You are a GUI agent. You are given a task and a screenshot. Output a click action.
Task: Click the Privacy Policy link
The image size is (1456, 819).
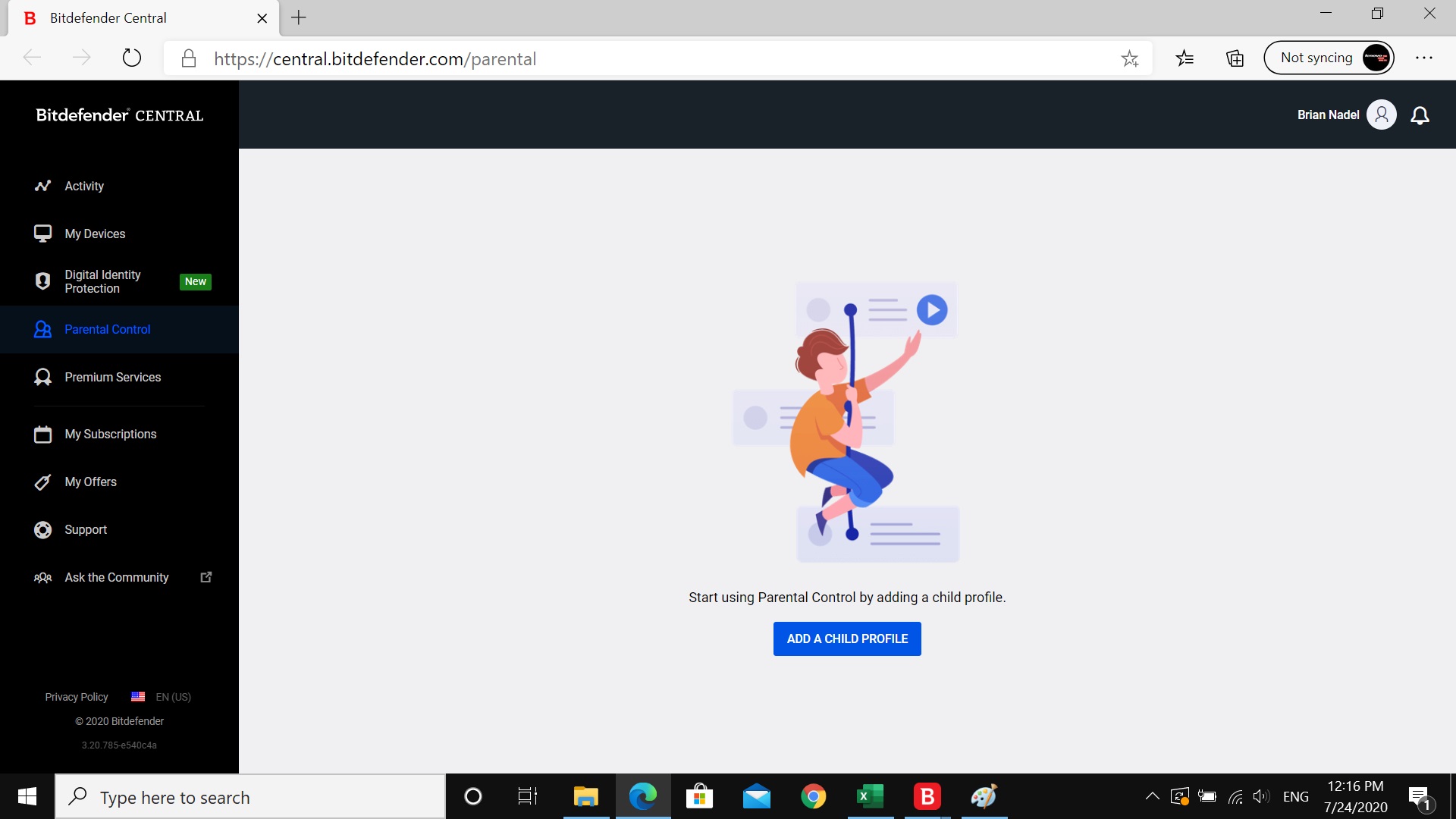(x=77, y=697)
